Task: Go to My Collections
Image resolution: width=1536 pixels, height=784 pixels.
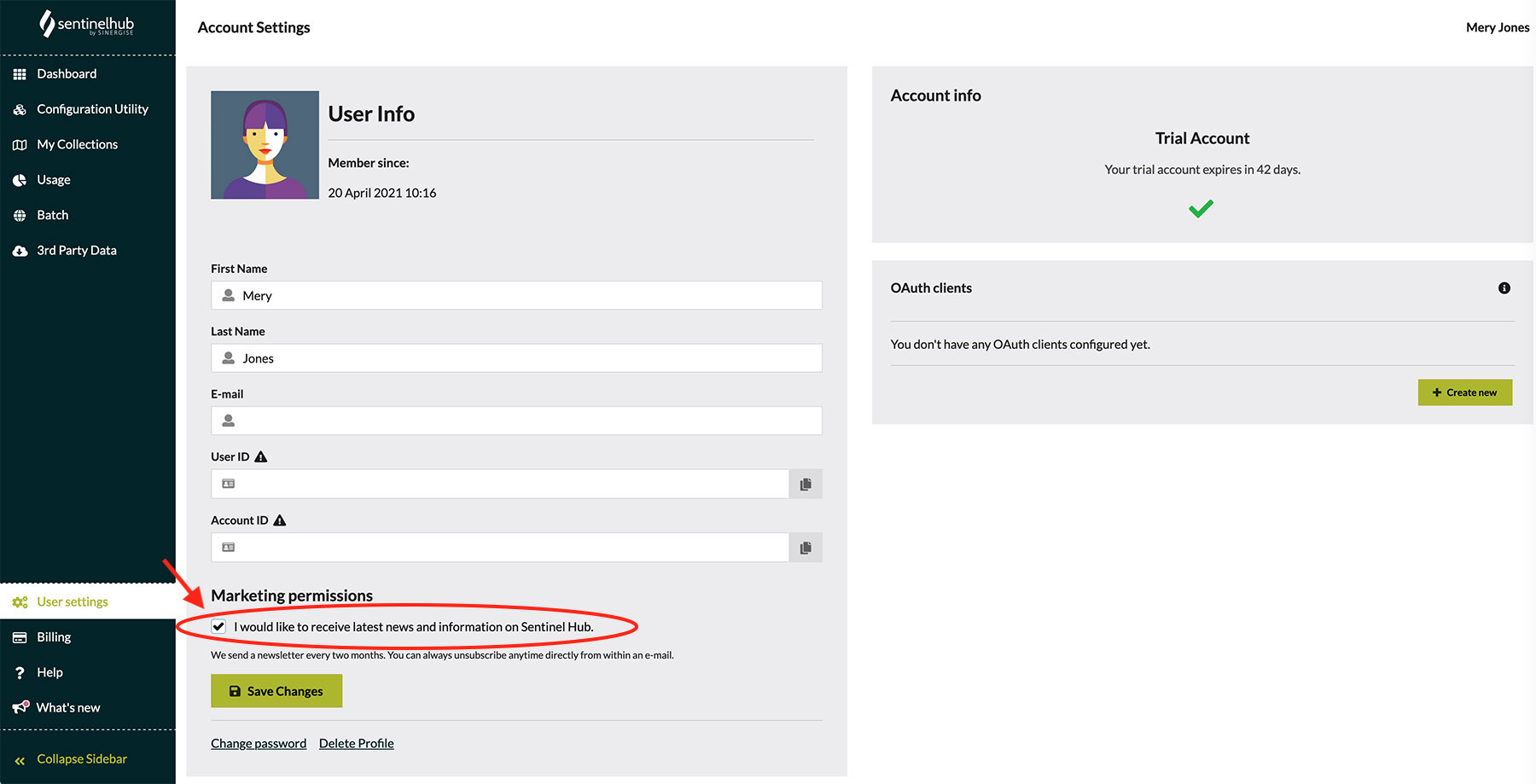Action: tap(77, 145)
